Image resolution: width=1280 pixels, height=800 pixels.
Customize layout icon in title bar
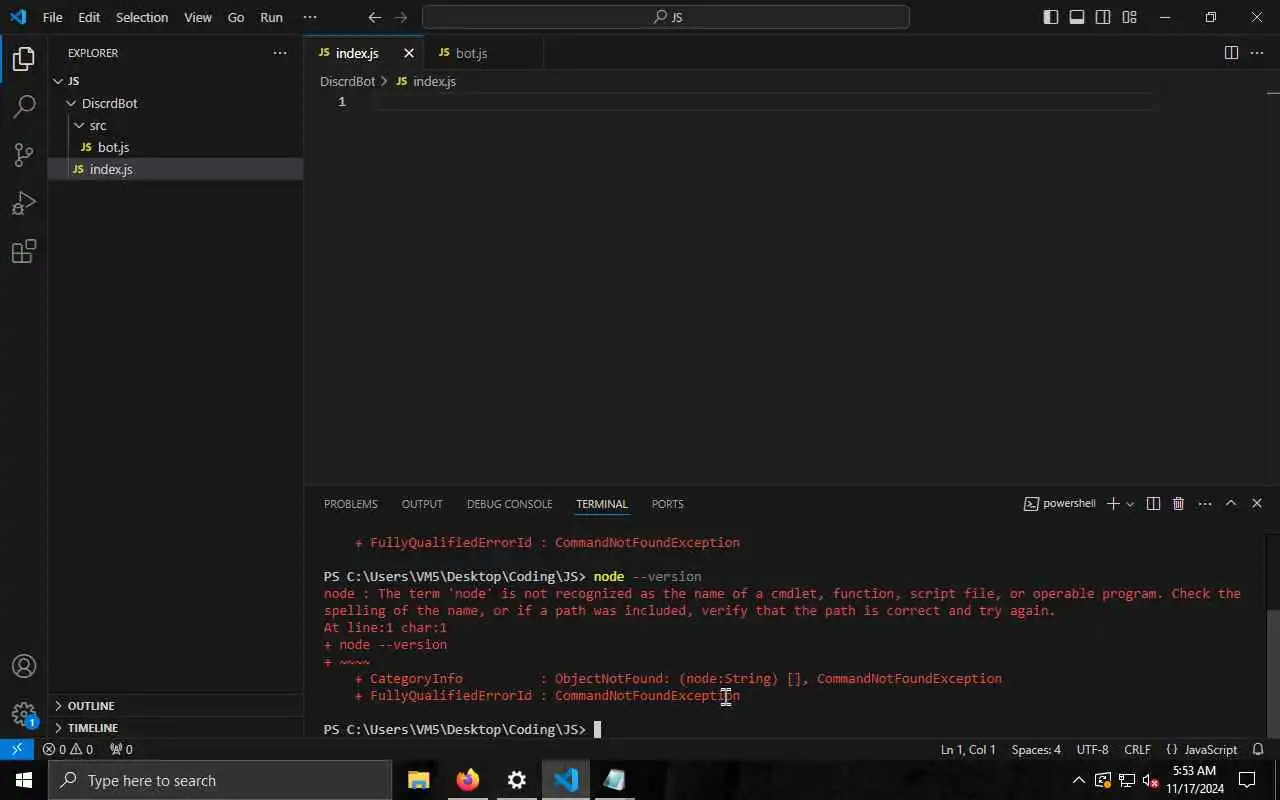[x=1129, y=17]
